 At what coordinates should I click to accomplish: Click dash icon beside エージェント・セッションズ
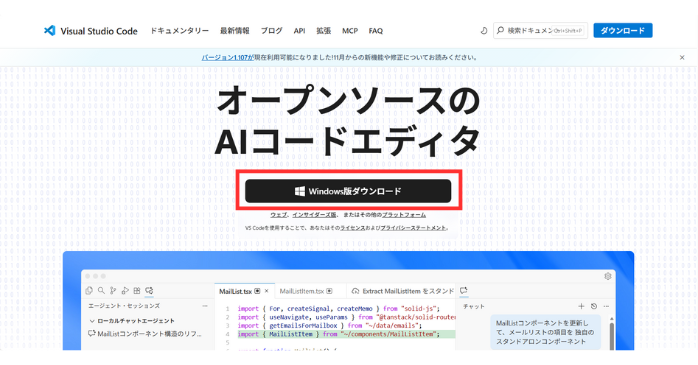[205, 306]
